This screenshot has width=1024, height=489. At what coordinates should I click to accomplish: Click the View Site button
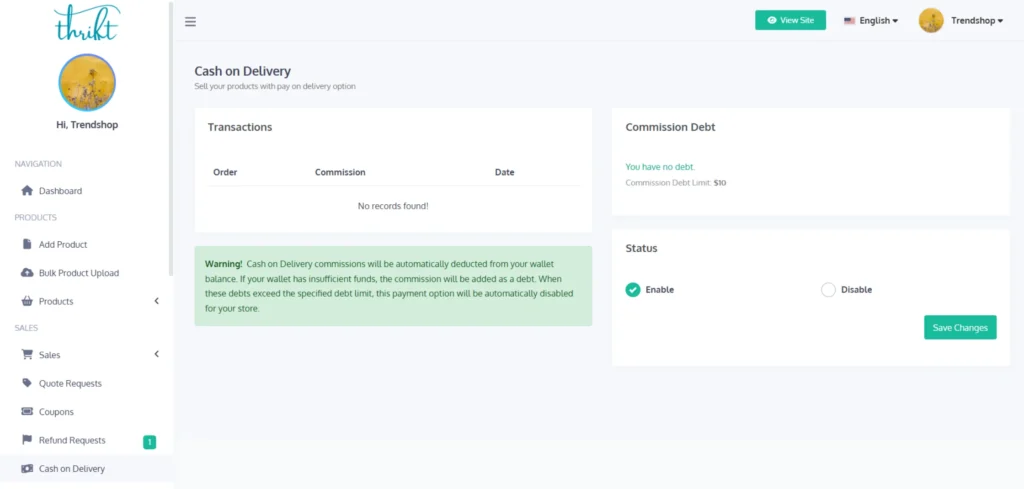(x=790, y=20)
